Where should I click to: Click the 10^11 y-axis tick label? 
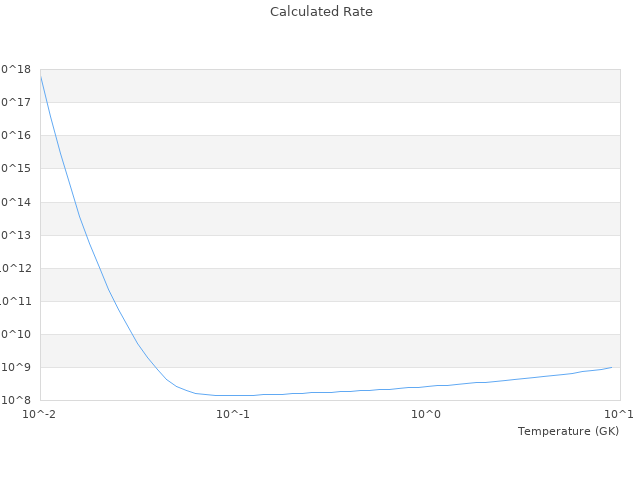click(x=16, y=301)
